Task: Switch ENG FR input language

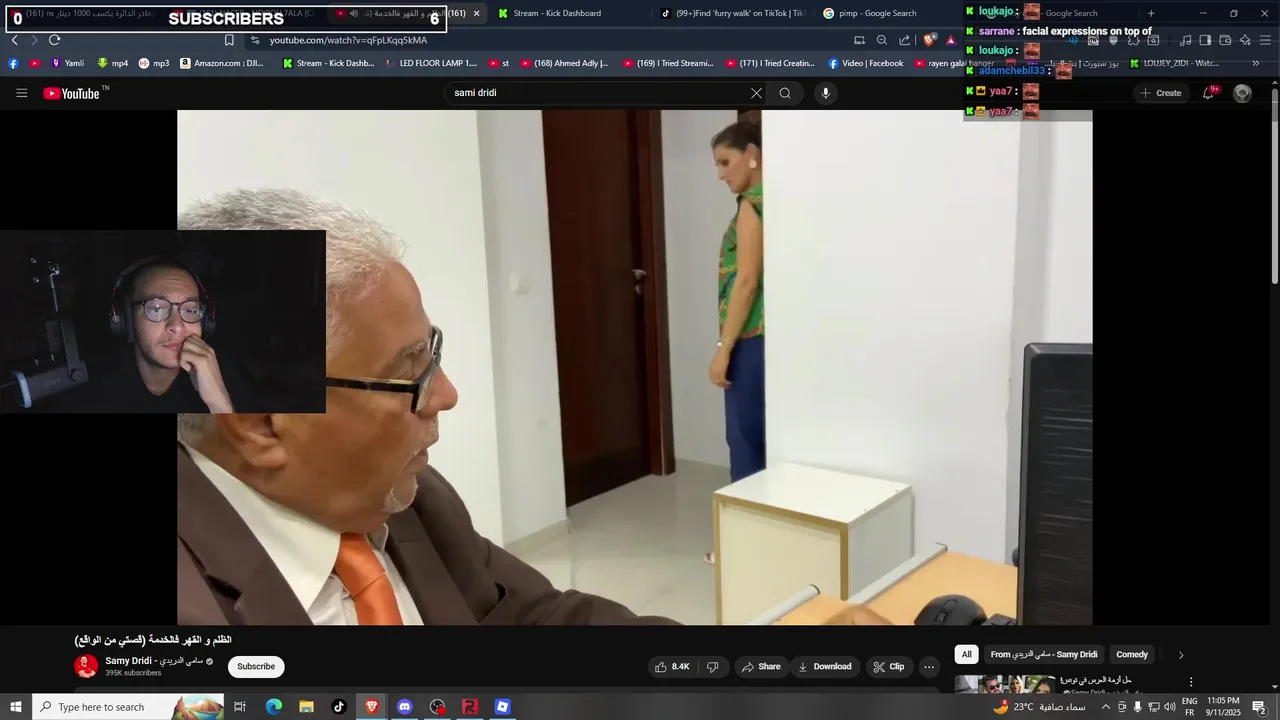Action: tap(1190, 707)
